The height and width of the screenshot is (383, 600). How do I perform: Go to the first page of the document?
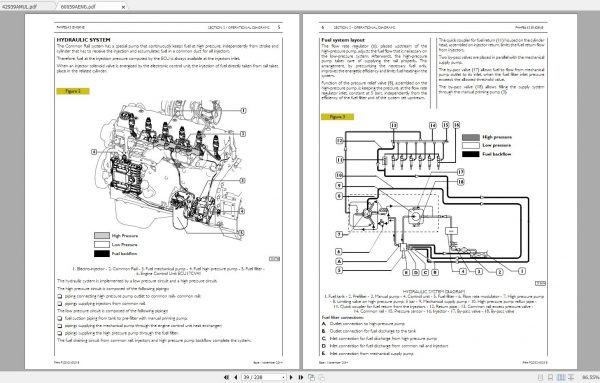pos(226,377)
